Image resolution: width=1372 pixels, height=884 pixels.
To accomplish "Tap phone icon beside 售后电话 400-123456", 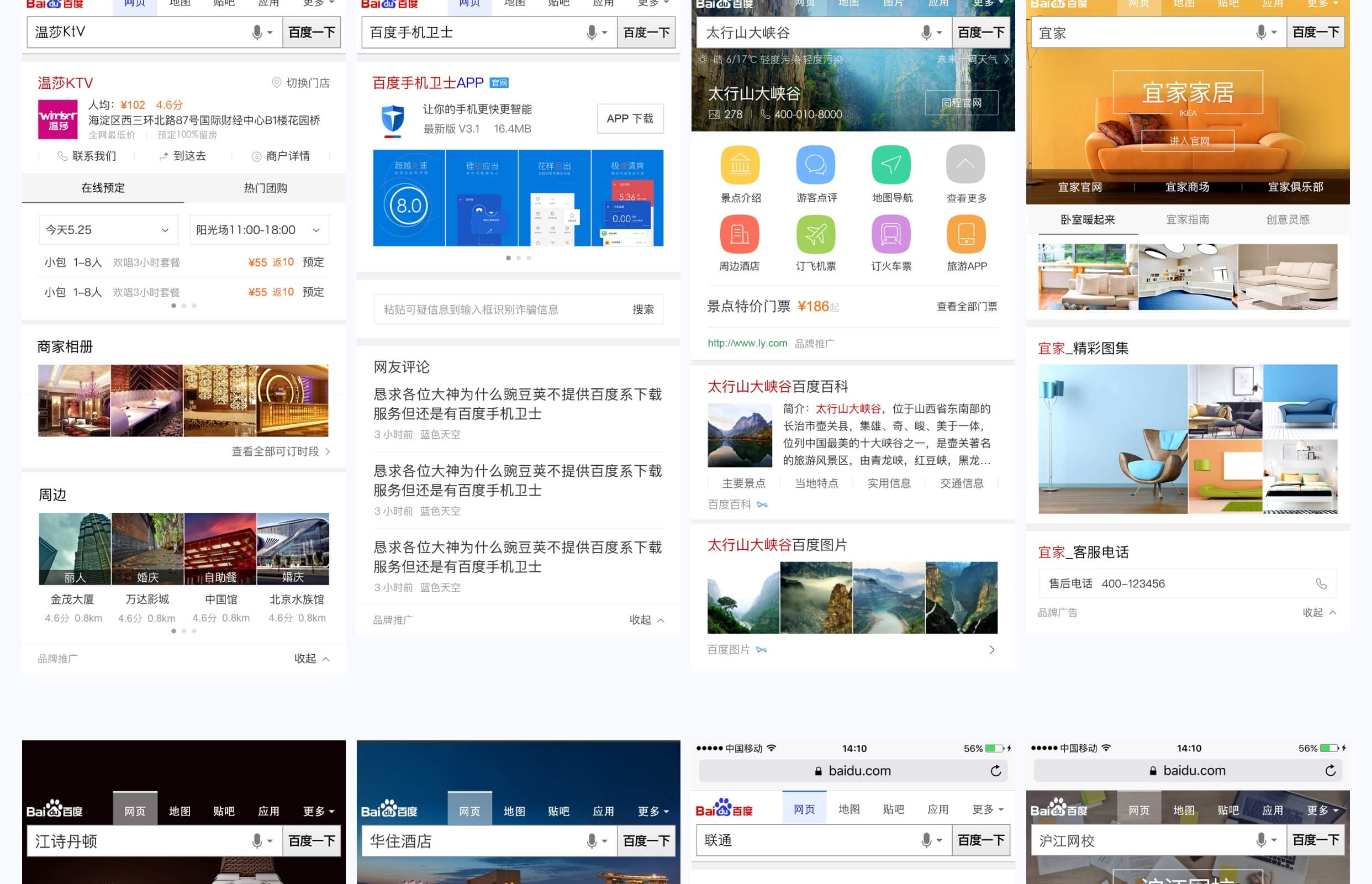I will pos(1321,584).
